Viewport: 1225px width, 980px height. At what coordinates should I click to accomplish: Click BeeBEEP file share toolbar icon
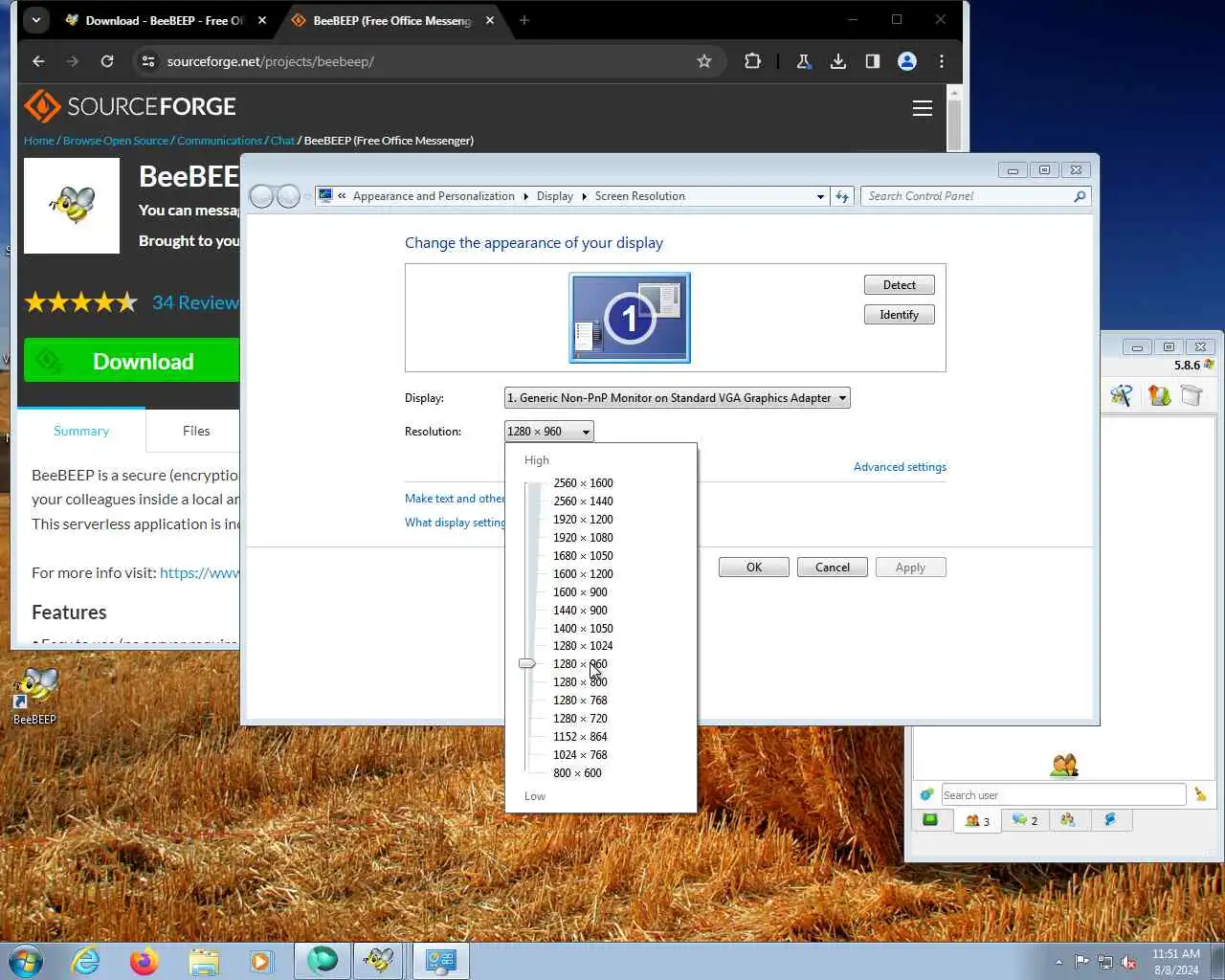coord(1159,394)
